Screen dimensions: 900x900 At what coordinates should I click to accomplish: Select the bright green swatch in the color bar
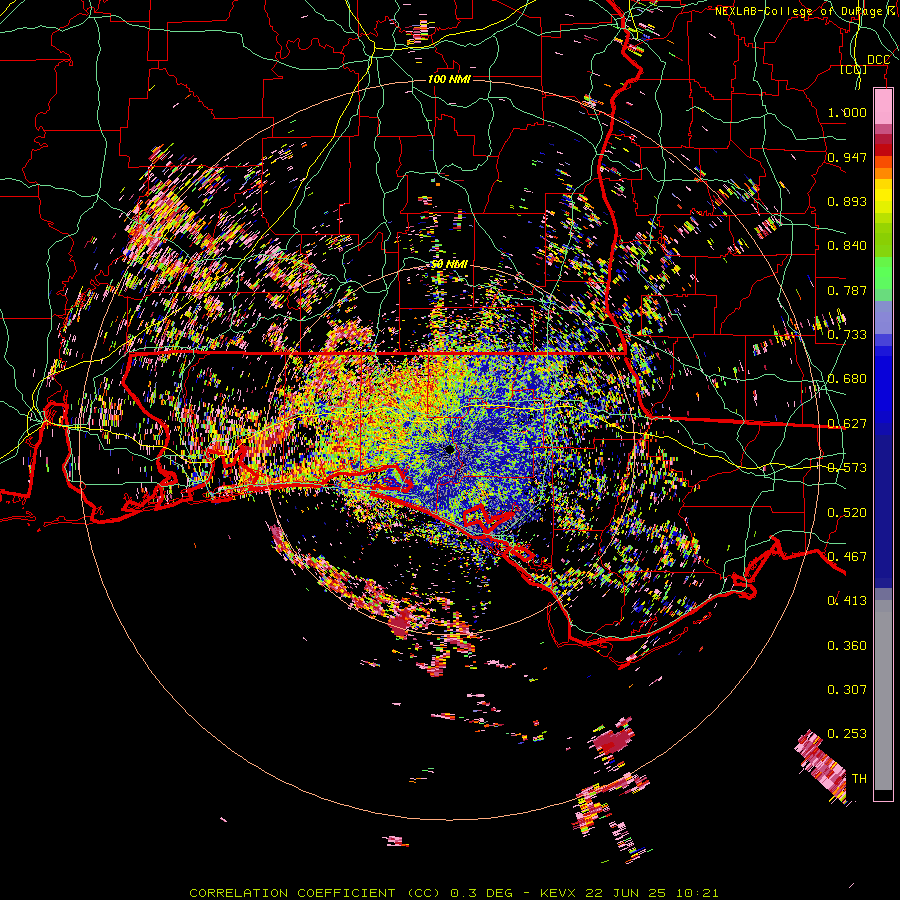[x=883, y=273]
